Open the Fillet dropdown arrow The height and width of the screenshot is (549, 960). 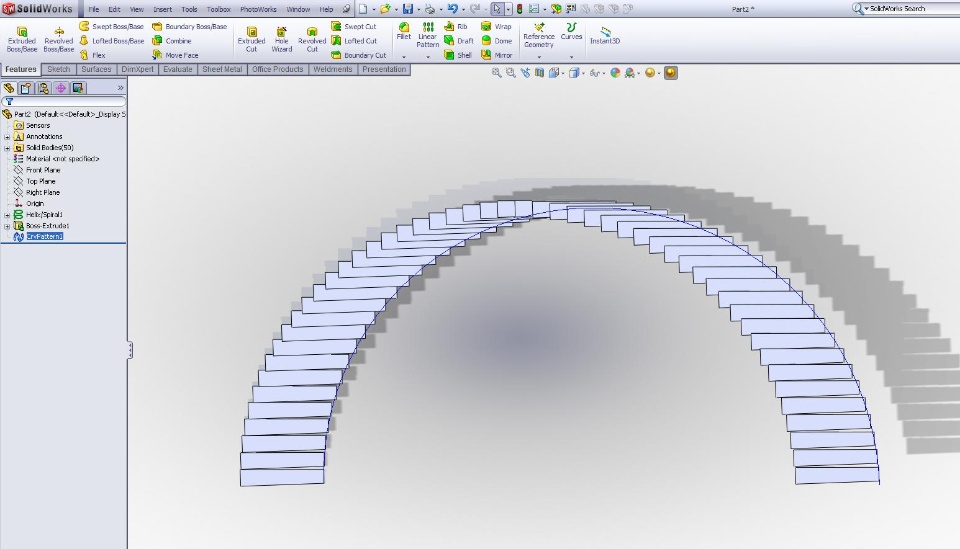pos(403,57)
